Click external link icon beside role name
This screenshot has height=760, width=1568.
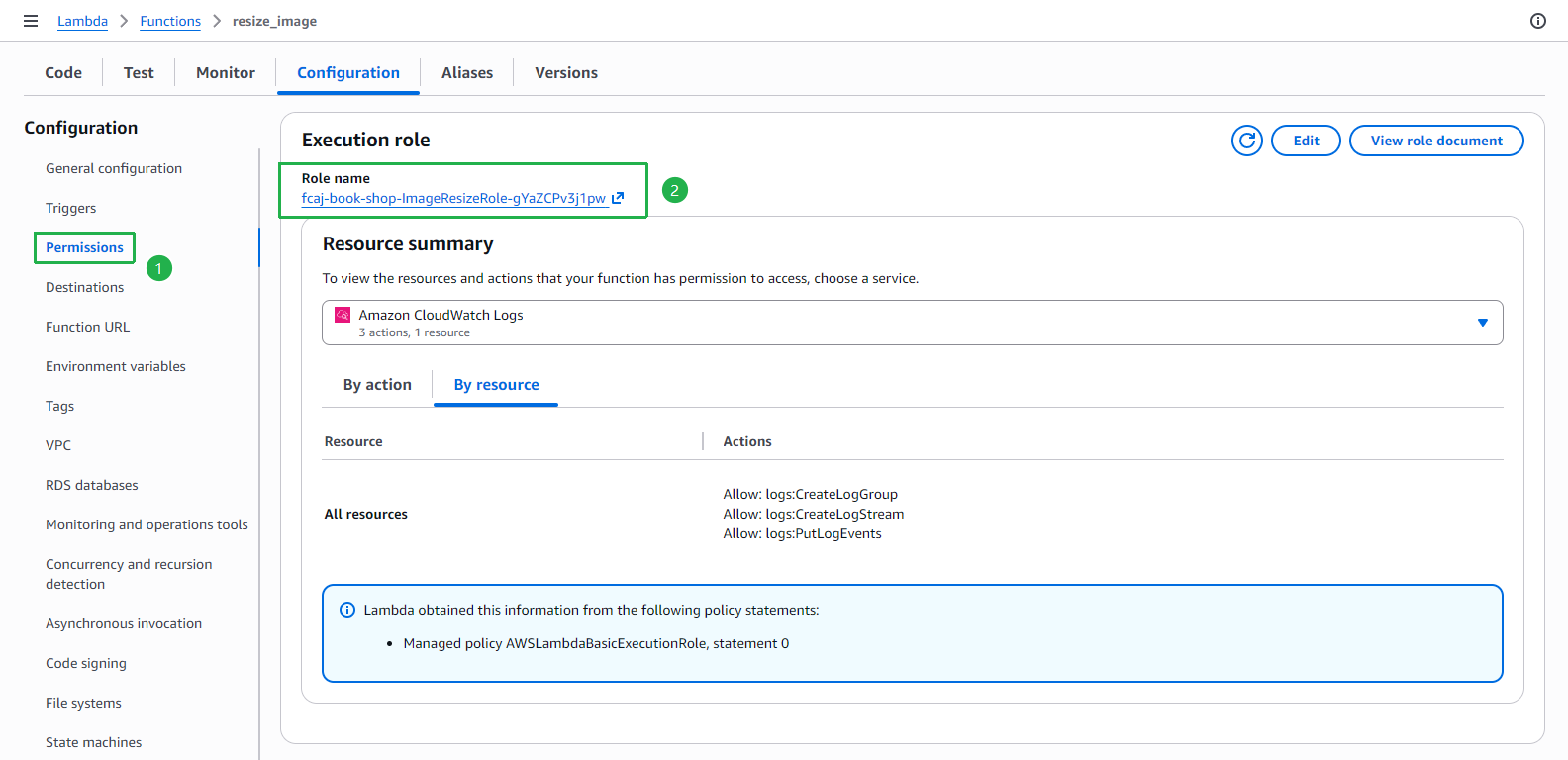618,198
